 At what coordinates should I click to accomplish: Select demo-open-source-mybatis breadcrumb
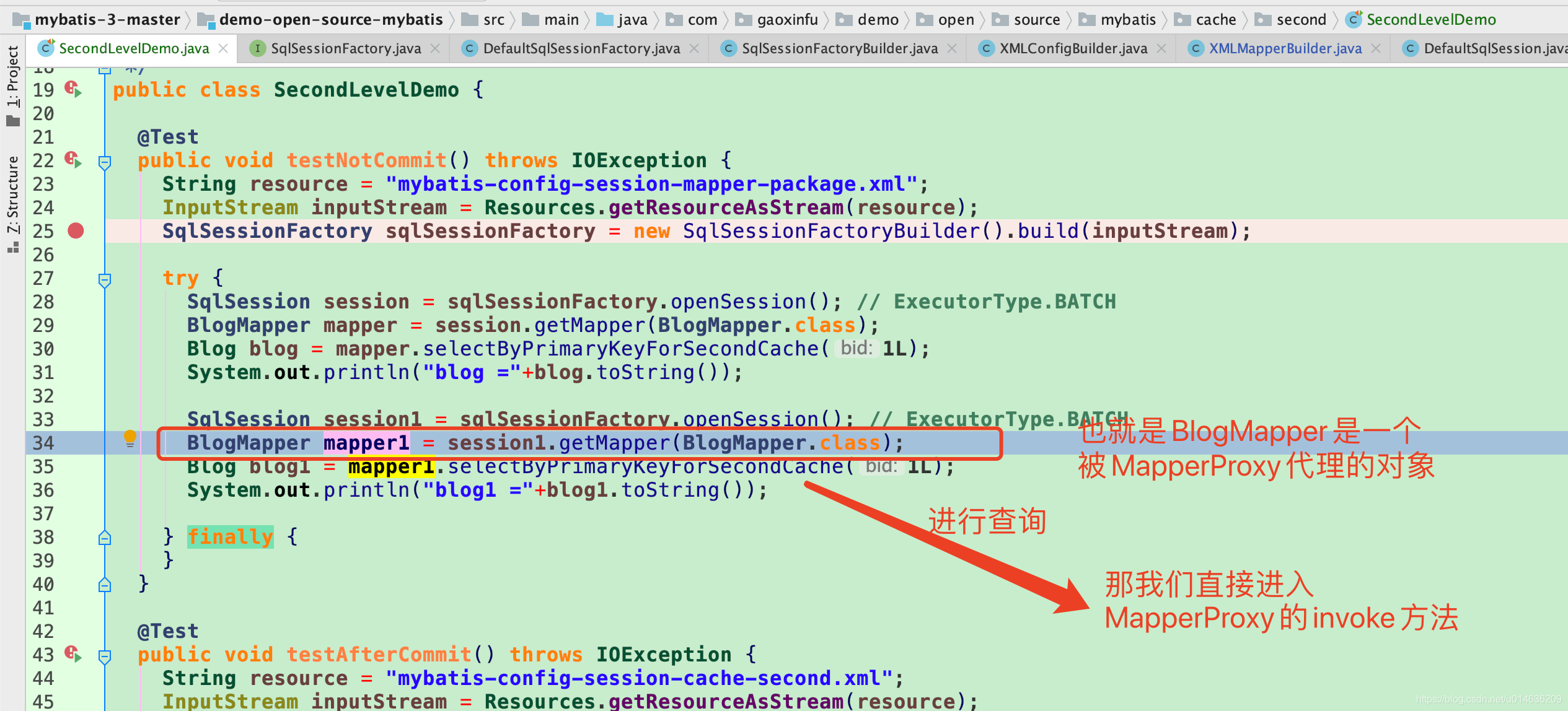click(320, 20)
